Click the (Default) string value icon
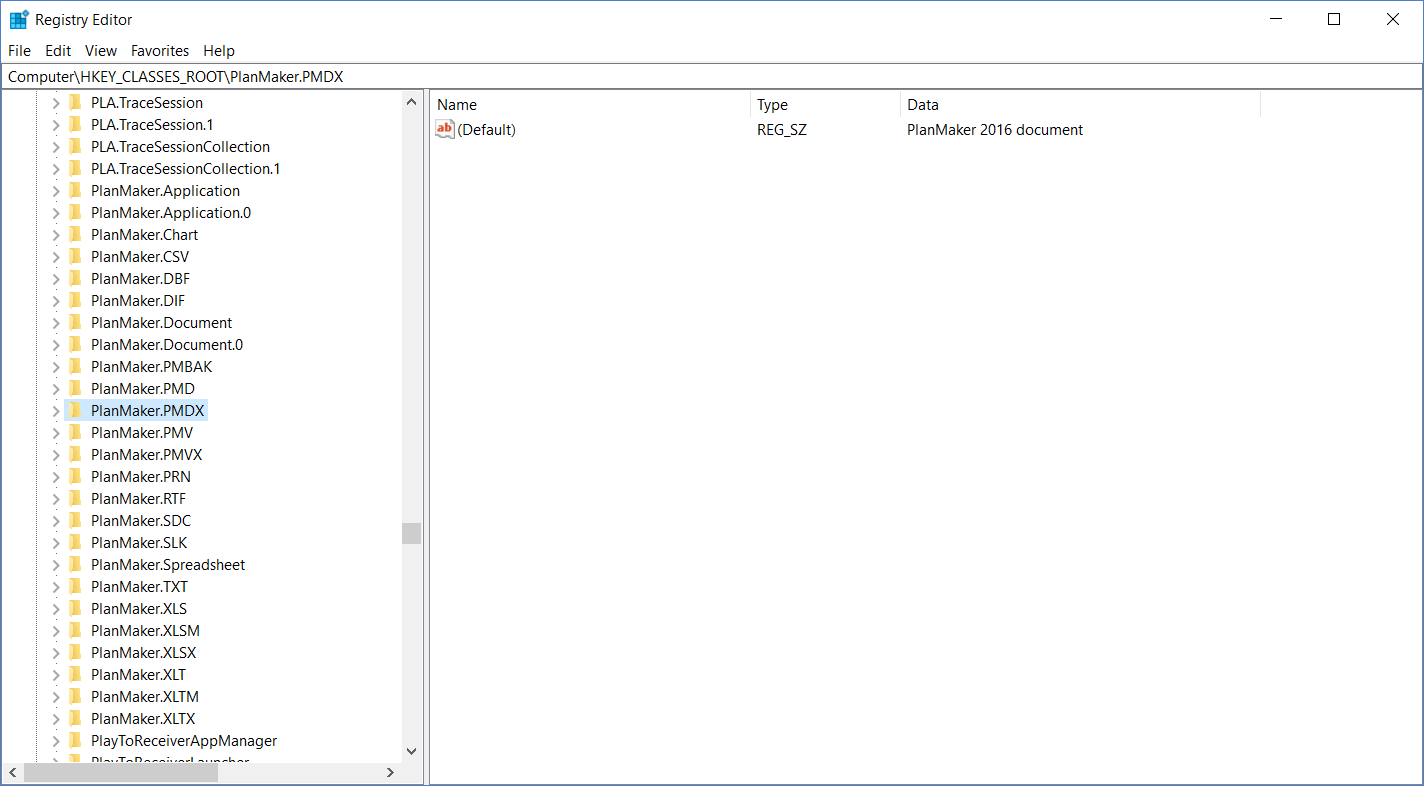This screenshot has width=1424, height=786. coord(445,130)
